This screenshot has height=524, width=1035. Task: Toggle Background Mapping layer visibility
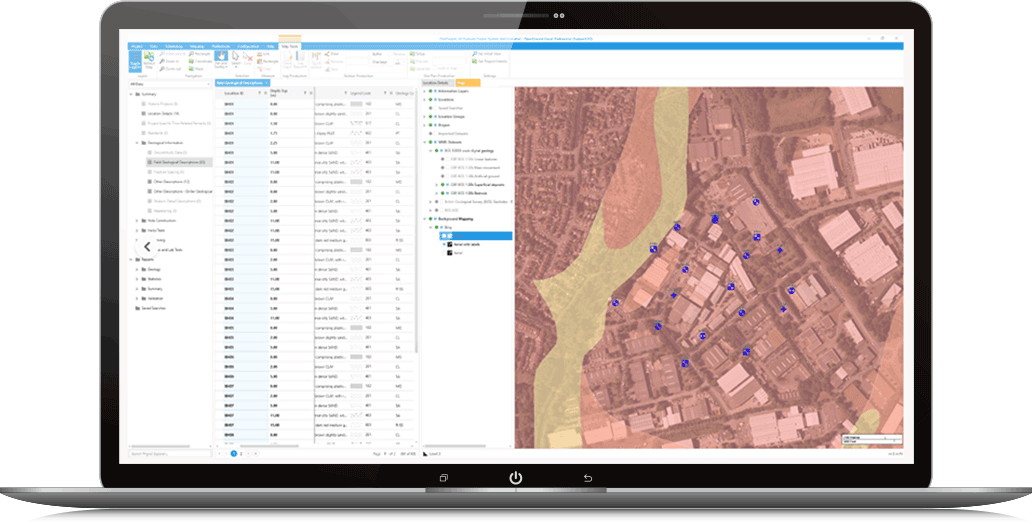click(431, 219)
